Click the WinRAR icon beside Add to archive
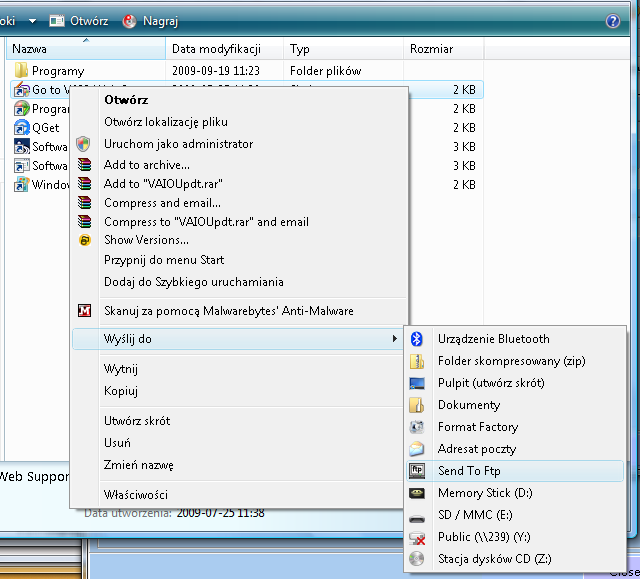This screenshot has width=640, height=579. 84,164
